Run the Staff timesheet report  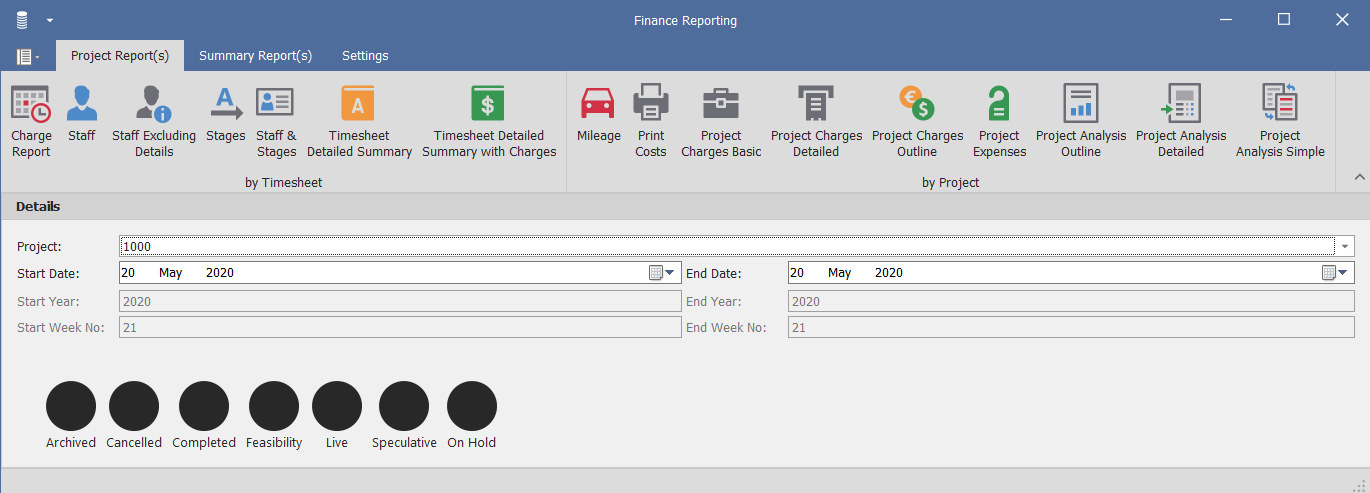coord(82,113)
